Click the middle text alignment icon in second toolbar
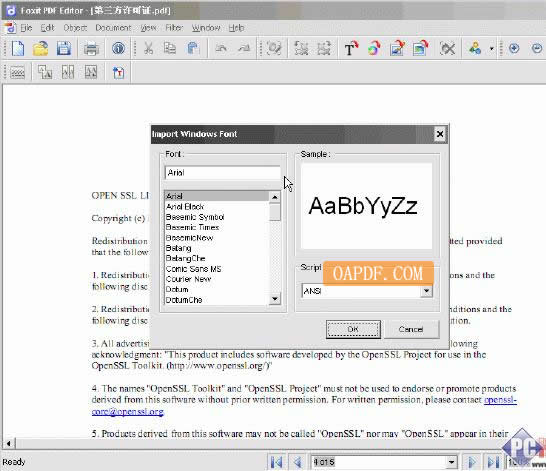This screenshot has height=471, width=546. pos(68,72)
